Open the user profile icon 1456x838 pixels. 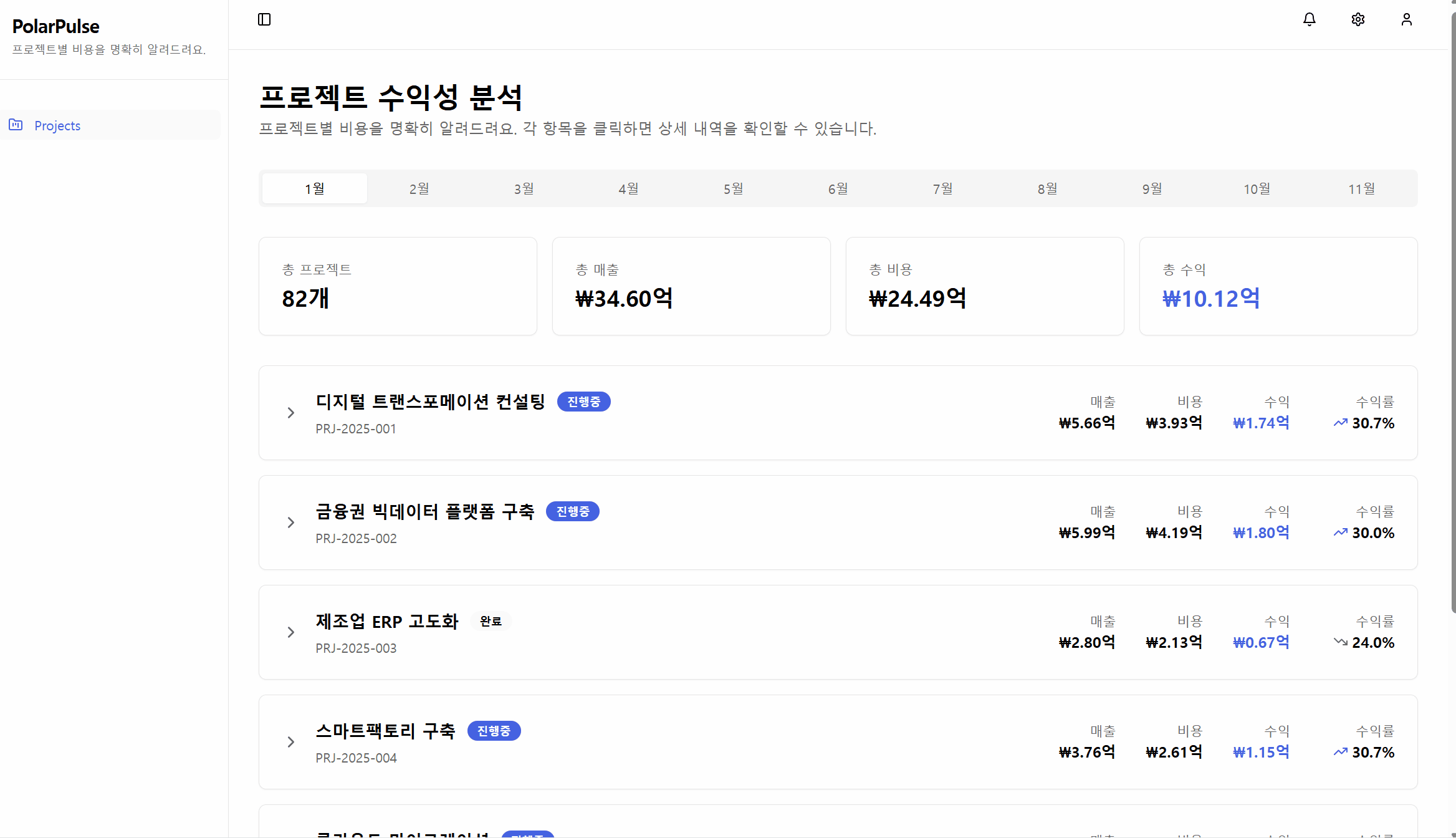pos(1407,19)
